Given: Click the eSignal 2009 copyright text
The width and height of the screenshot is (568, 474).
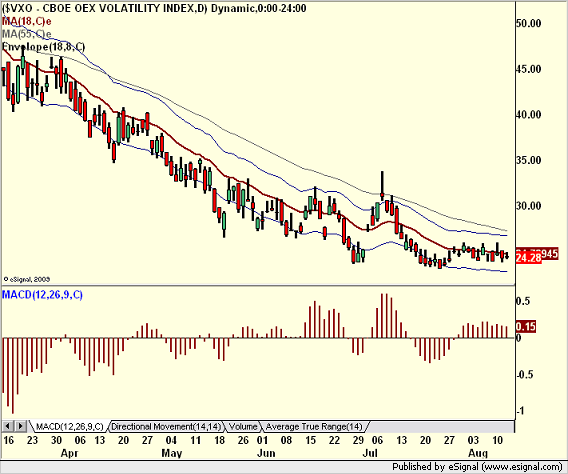Looking at the screenshot, I should click(x=26, y=279).
